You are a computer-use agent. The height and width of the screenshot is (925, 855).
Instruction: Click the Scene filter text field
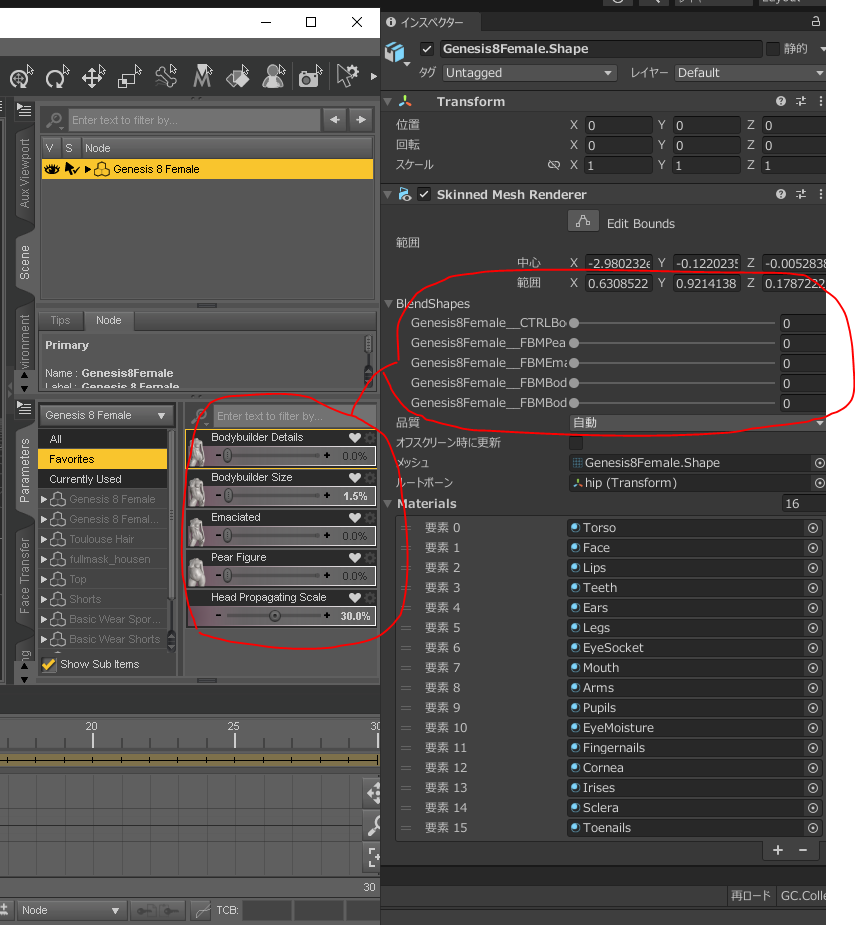(x=194, y=120)
